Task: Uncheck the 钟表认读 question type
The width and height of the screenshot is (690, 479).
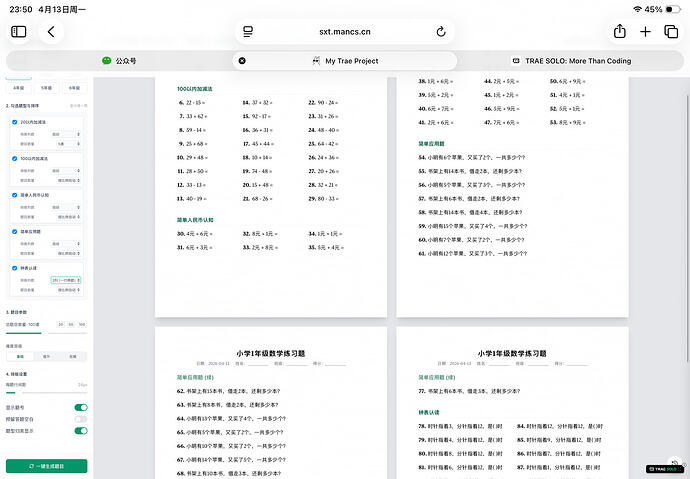Action: pyautogui.click(x=15, y=268)
